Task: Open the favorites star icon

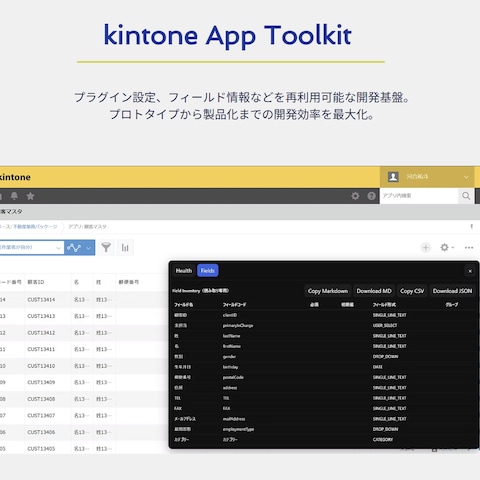Action: pyautogui.click(x=30, y=196)
